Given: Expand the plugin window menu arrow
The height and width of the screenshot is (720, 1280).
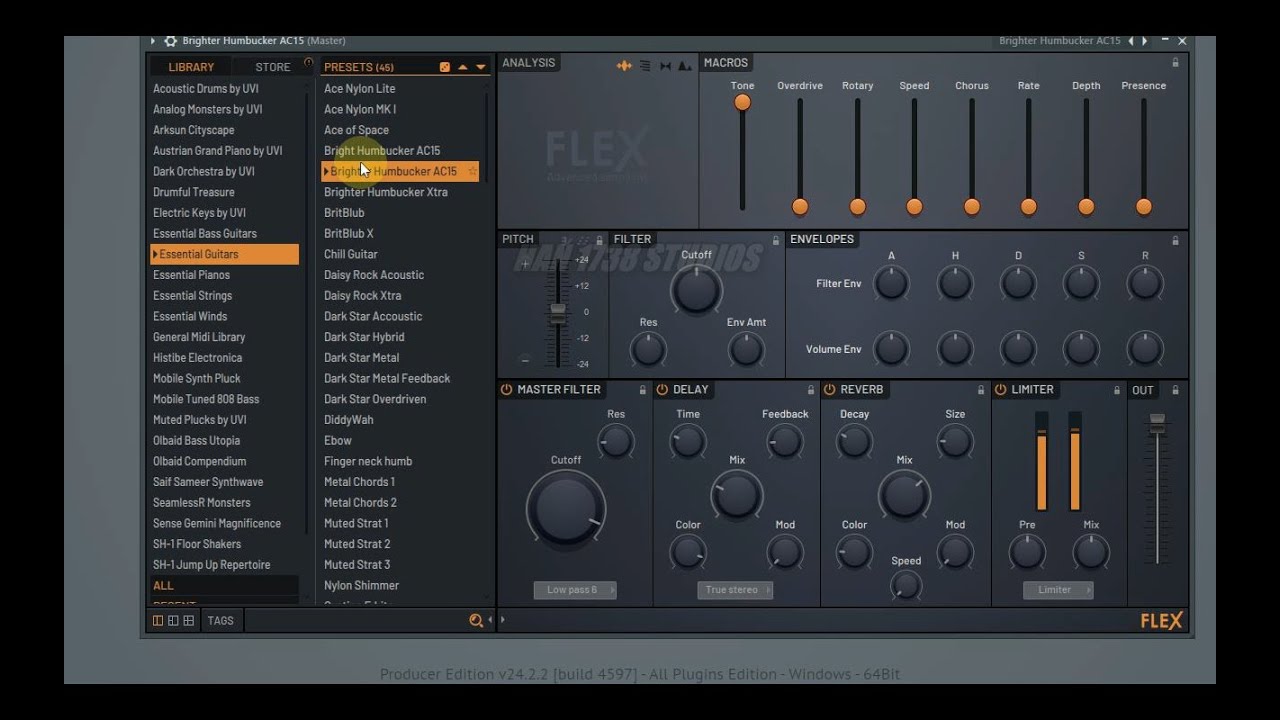Looking at the screenshot, I should click(x=153, y=41).
